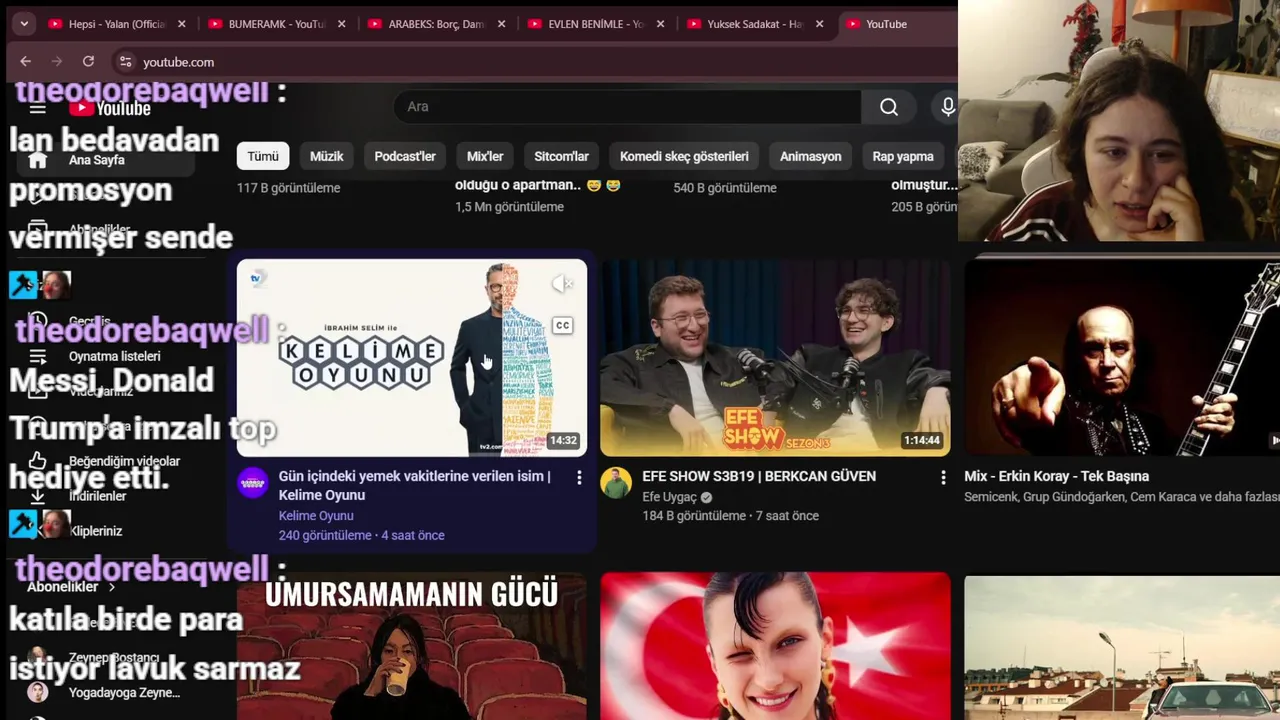Image resolution: width=1280 pixels, height=720 pixels.
Task: Select the Tümü filter chip
Action: [263, 156]
